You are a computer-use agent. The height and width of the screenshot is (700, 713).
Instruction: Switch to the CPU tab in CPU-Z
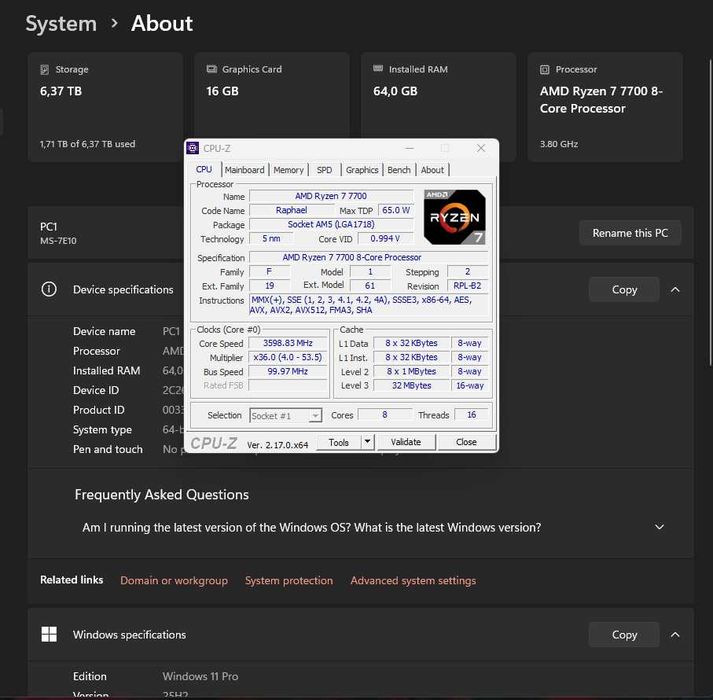point(204,170)
